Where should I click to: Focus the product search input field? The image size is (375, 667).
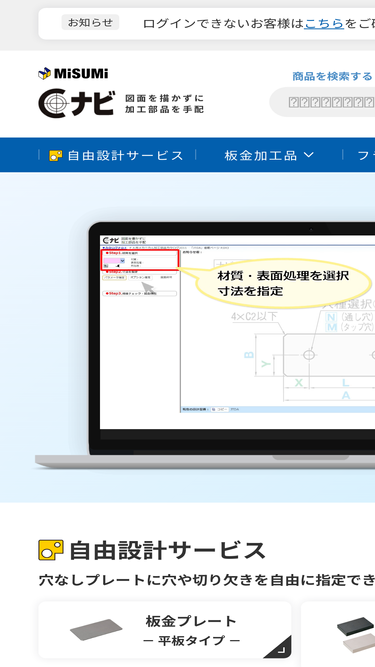(x=323, y=102)
